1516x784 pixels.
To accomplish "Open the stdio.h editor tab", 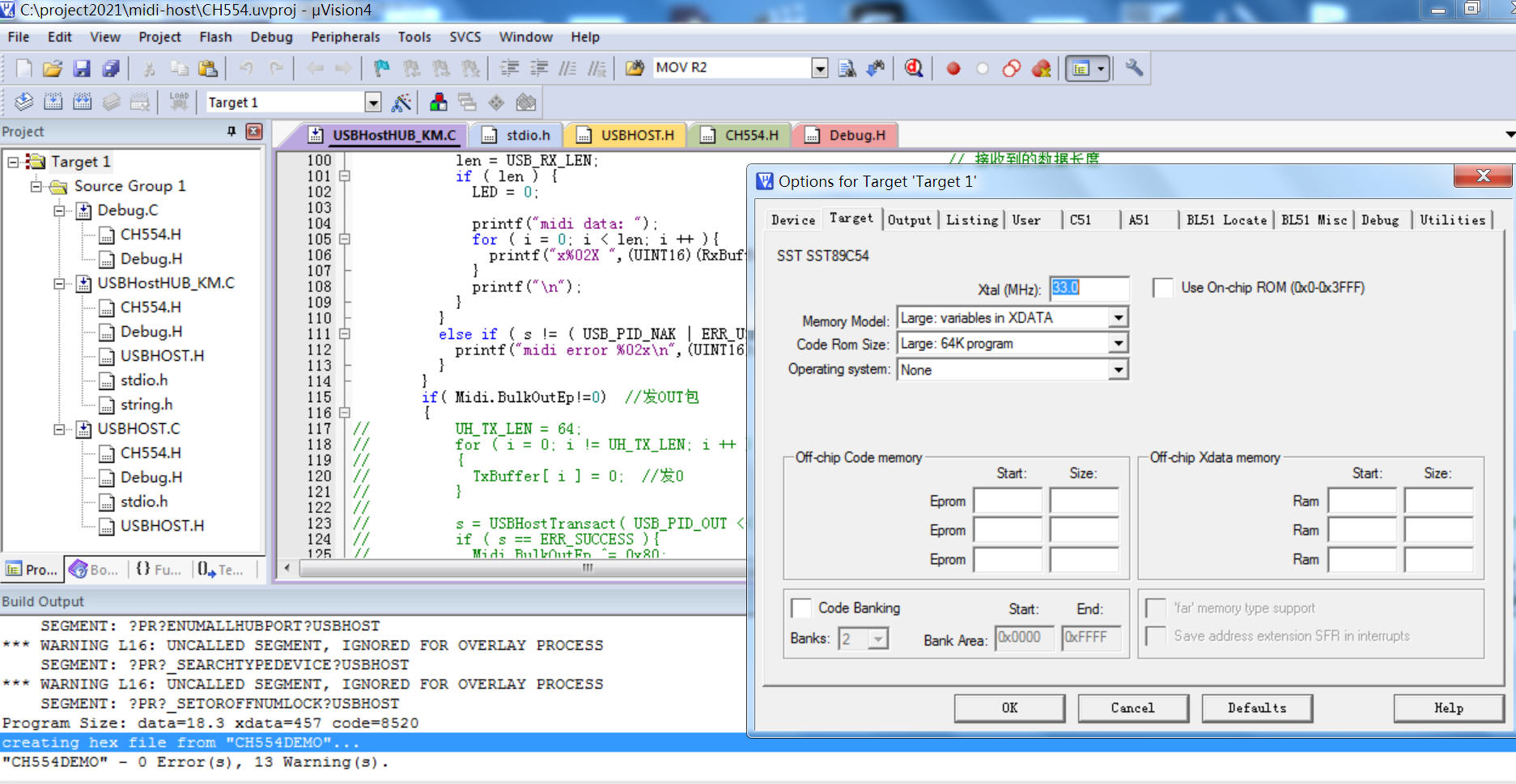I will (516, 135).
